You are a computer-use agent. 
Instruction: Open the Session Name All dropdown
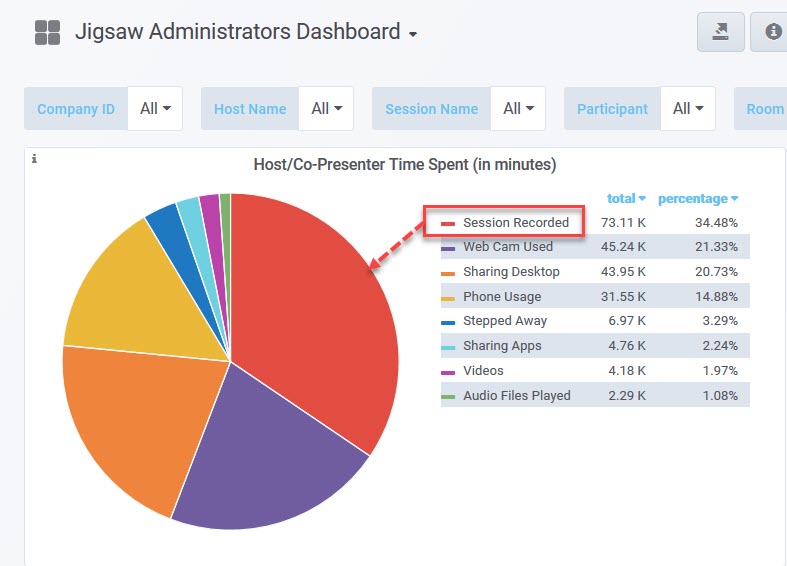(518, 108)
